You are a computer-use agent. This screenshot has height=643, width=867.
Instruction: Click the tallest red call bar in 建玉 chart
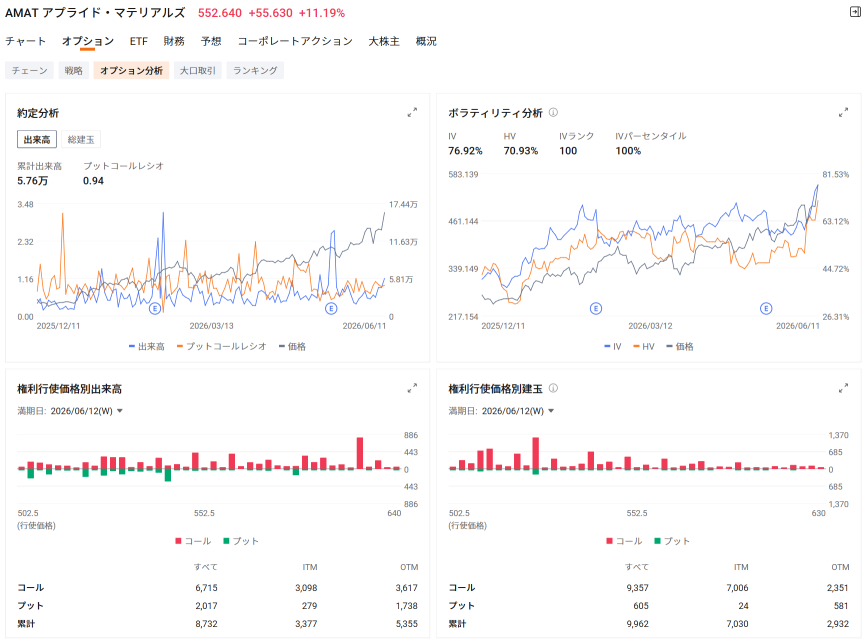(536, 453)
